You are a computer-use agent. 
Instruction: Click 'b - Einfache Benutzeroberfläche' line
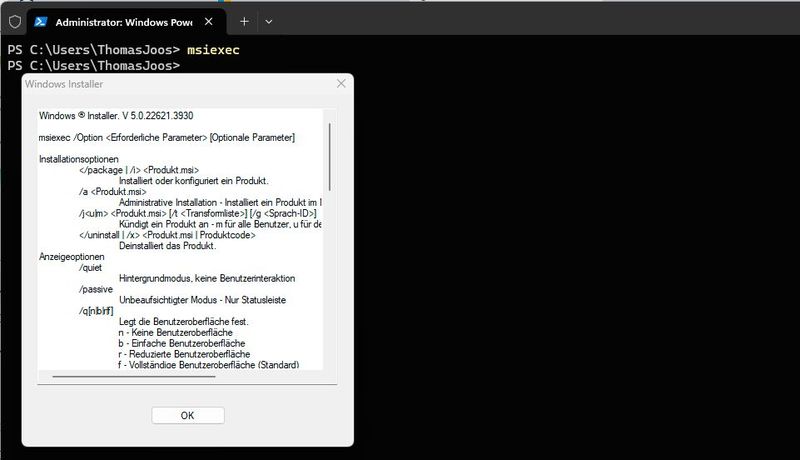point(182,343)
